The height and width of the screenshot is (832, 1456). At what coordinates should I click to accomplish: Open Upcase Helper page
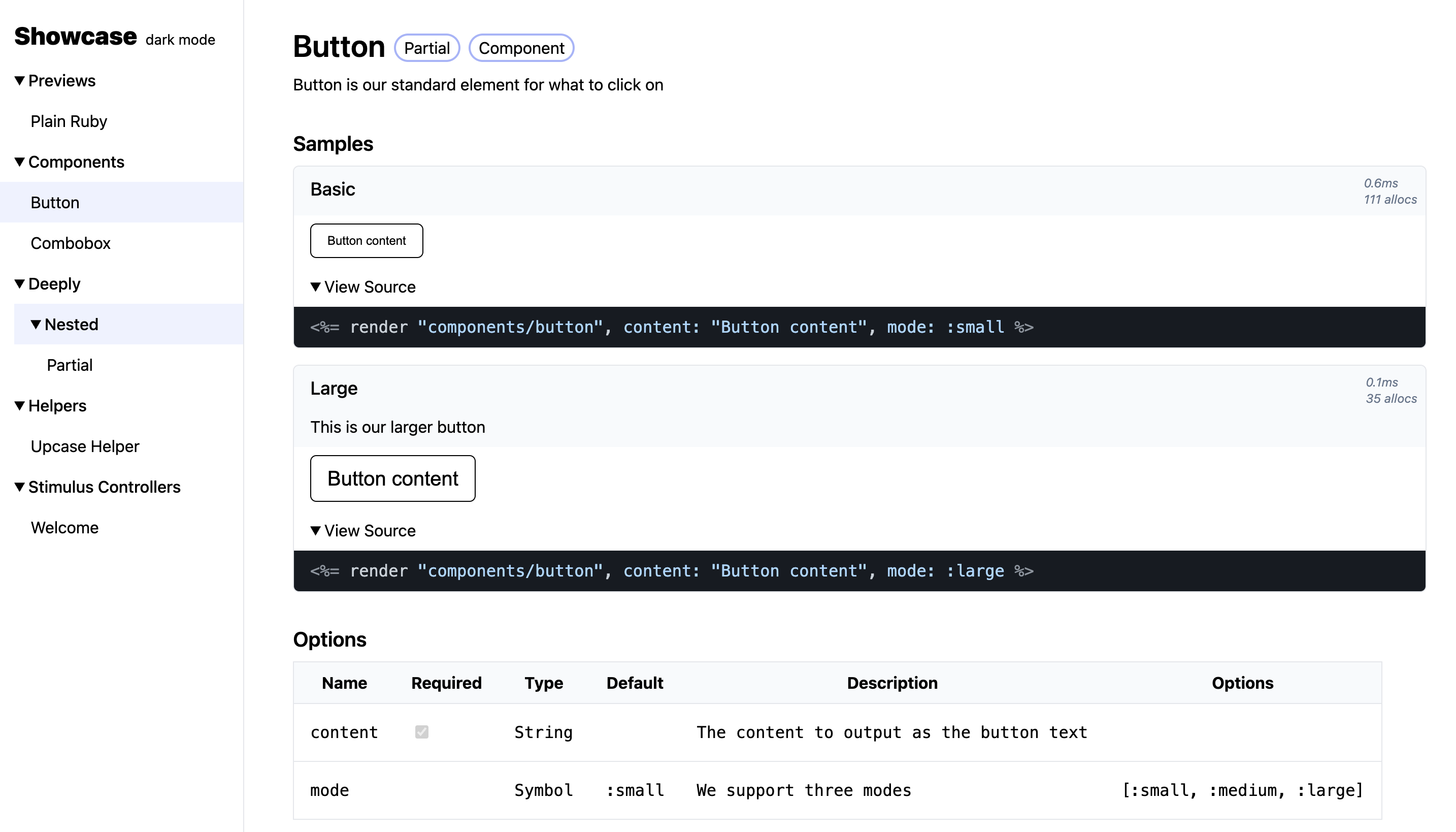pyautogui.click(x=84, y=446)
